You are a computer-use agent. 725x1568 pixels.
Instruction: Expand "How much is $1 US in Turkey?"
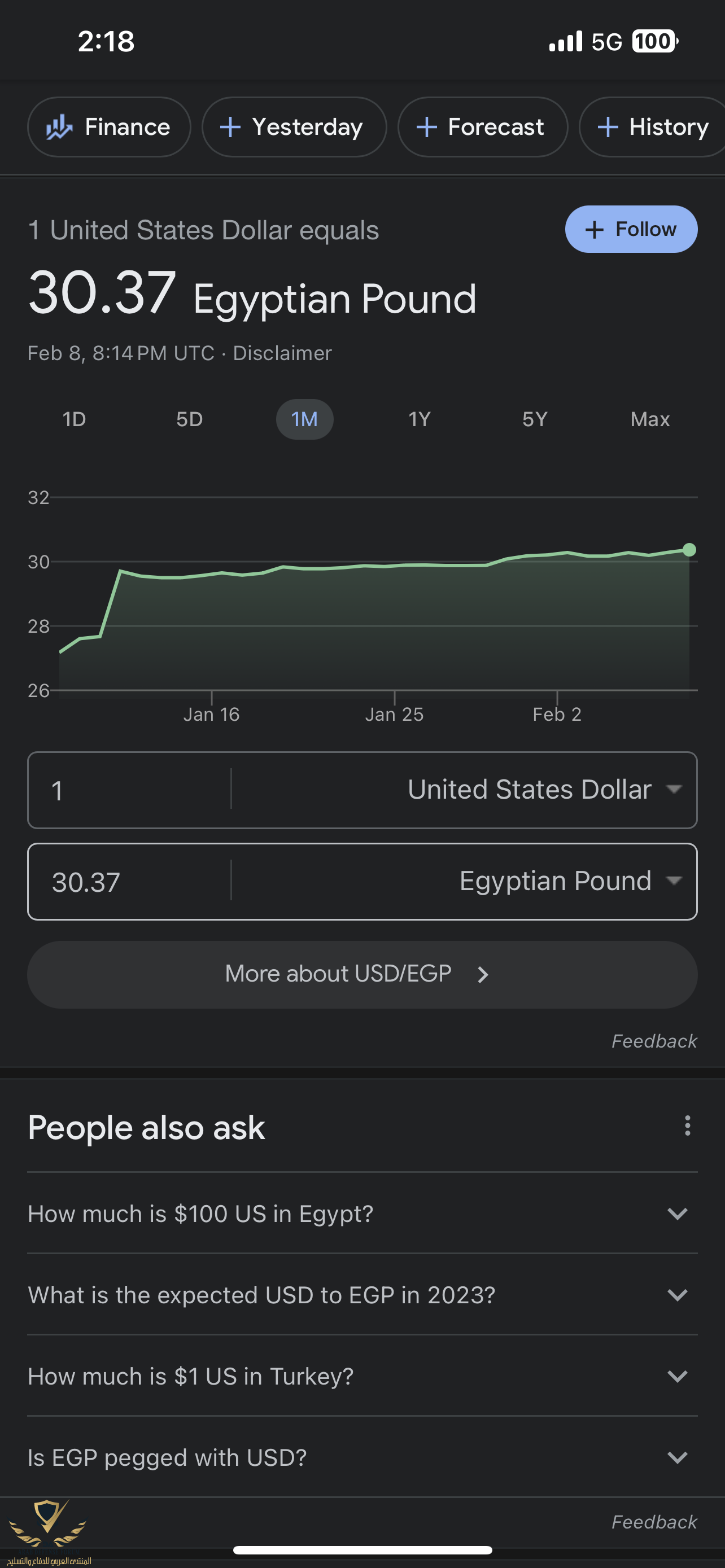(362, 1376)
